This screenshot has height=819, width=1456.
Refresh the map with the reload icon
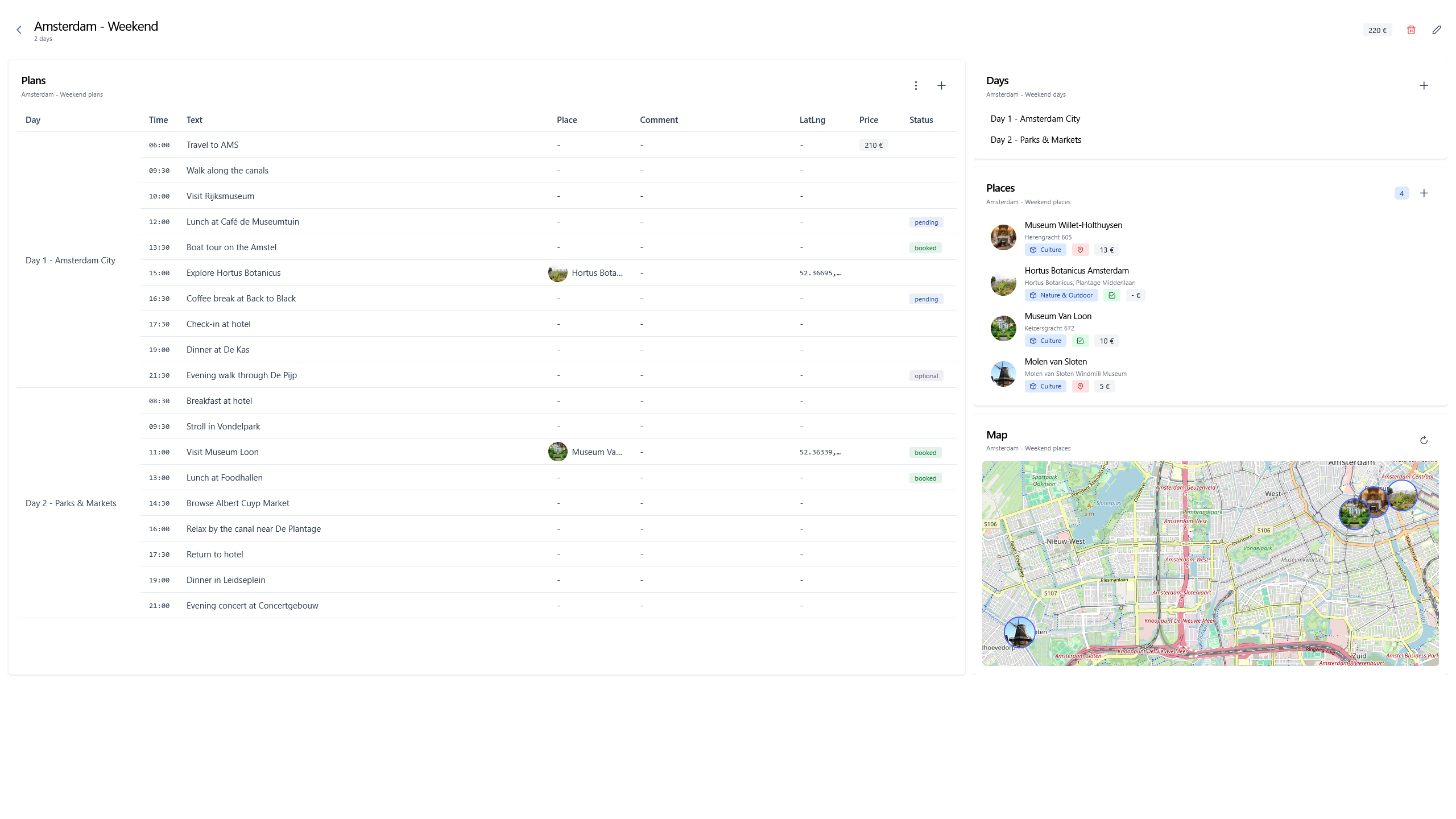1424,440
